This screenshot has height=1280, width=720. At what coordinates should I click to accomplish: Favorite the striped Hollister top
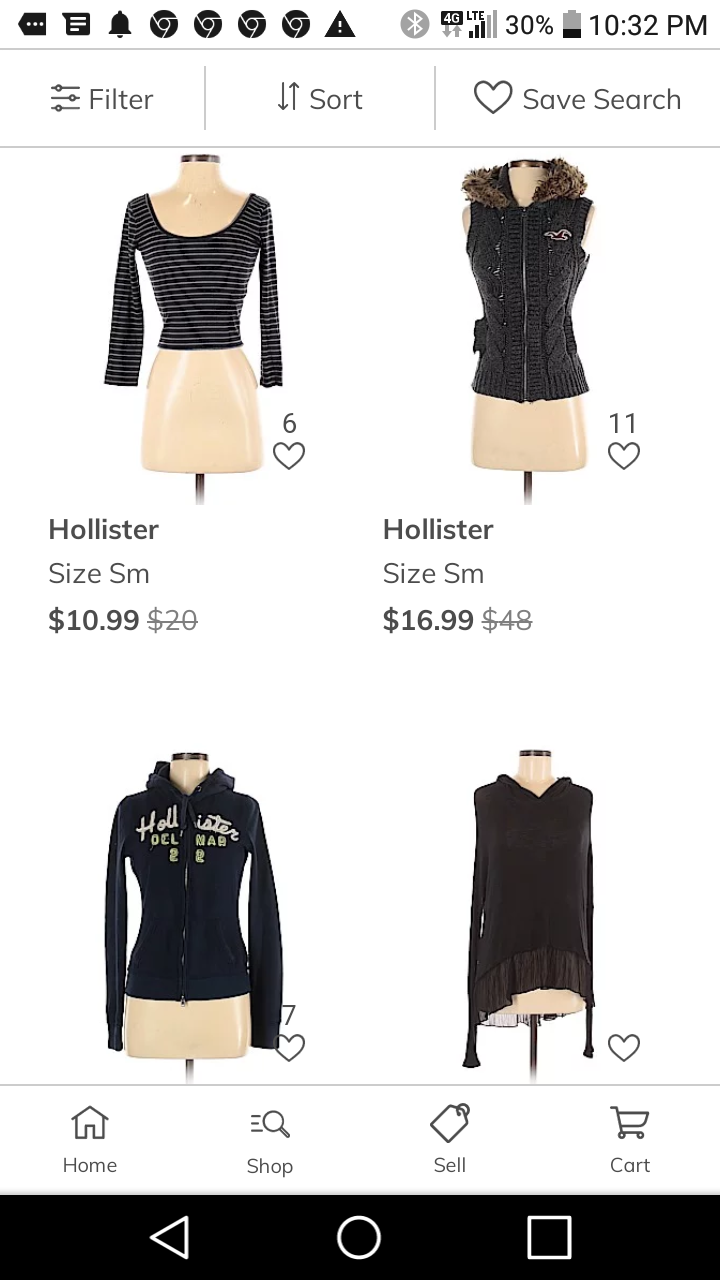click(289, 456)
